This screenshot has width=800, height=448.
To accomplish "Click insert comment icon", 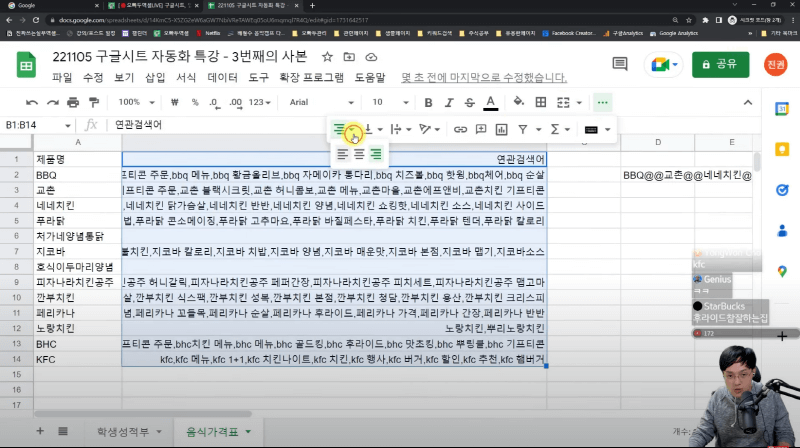I will pyautogui.click(x=481, y=130).
